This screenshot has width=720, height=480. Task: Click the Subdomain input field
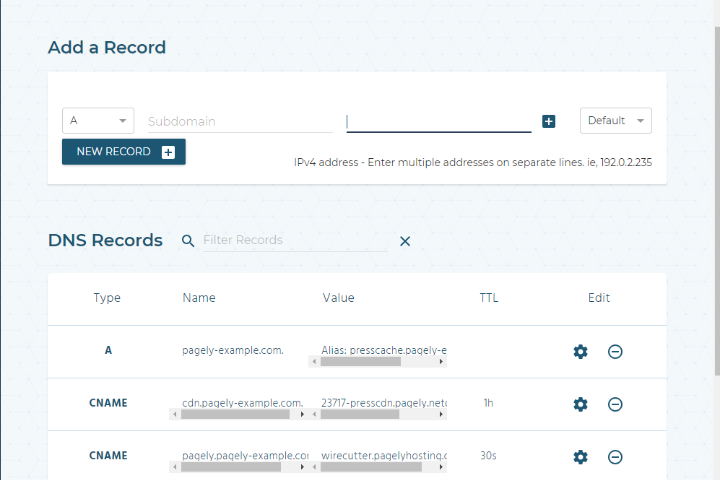(240, 122)
